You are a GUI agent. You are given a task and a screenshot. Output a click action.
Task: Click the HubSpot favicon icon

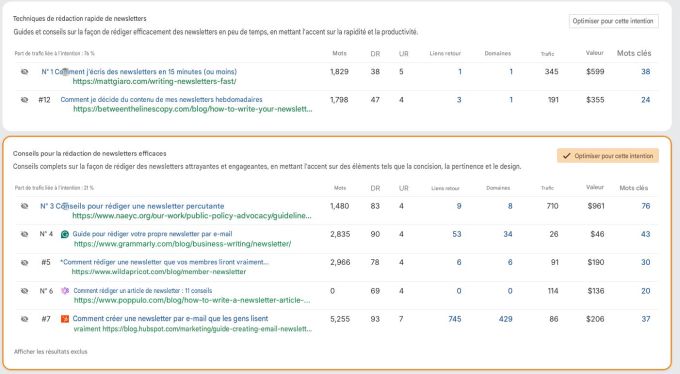(x=65, y=319)
